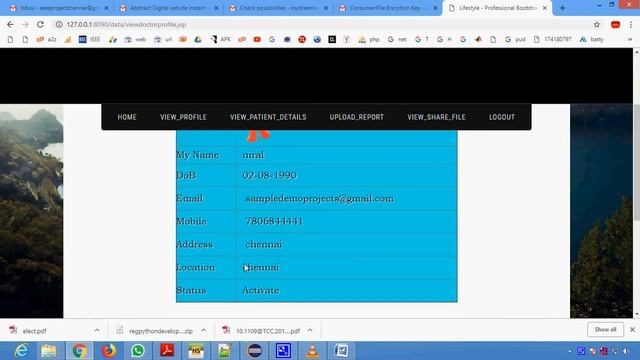Open WhatsApp from the taskbar

click(138, 351)
